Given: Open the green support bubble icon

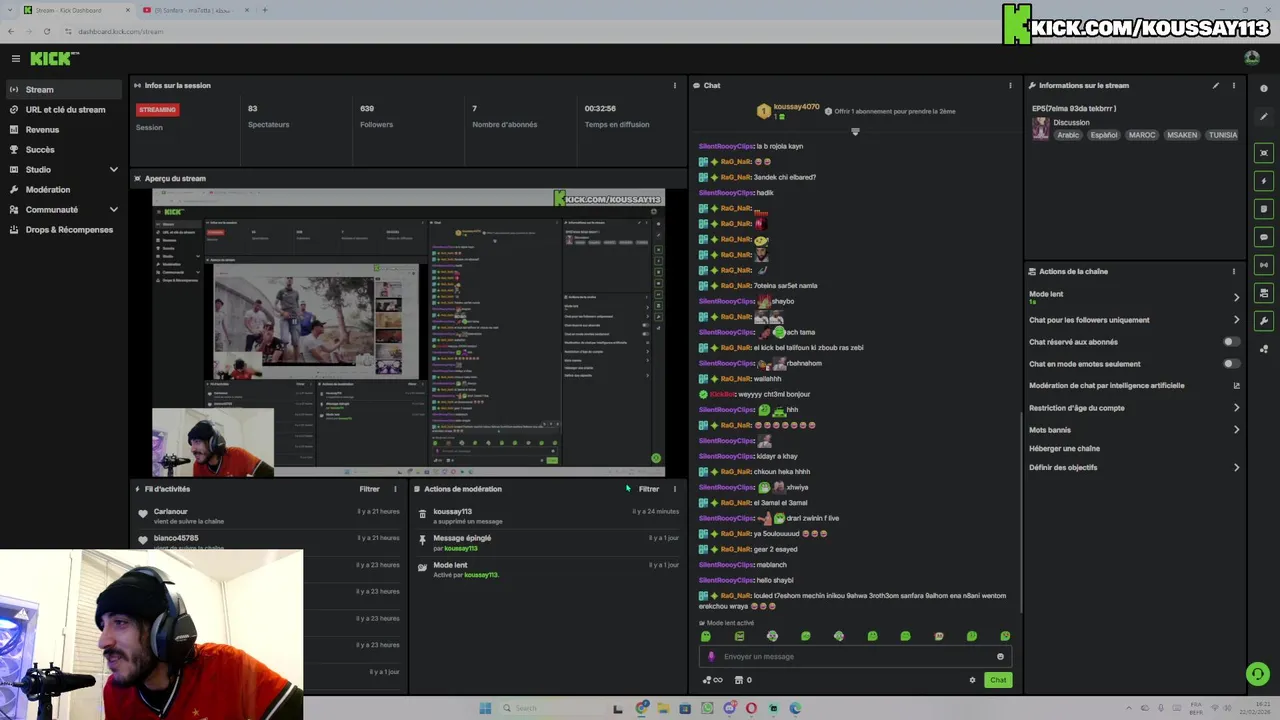Looking at the screenshot, I should click(x=1258, y=674).
